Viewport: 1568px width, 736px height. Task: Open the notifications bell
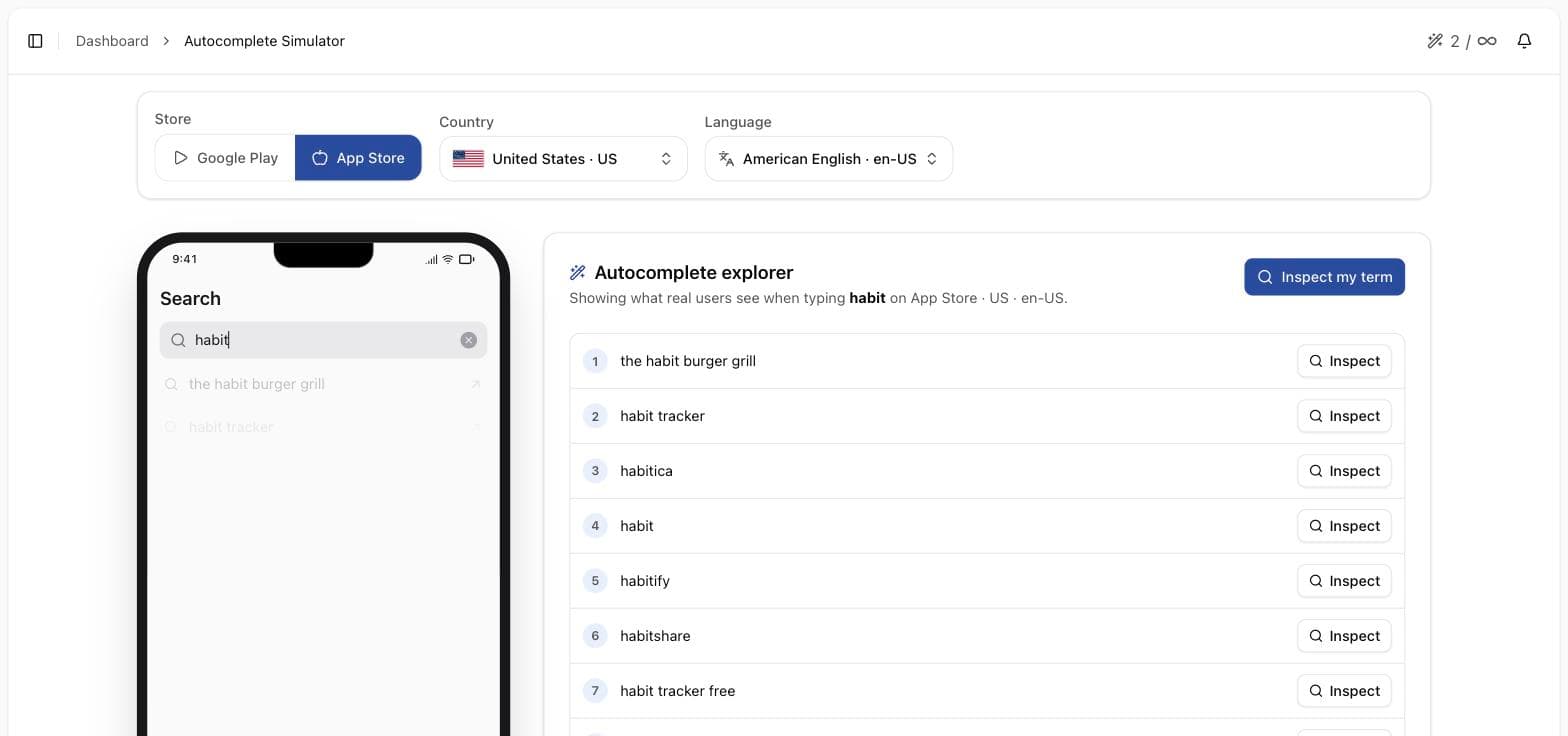pos(1524,41)
